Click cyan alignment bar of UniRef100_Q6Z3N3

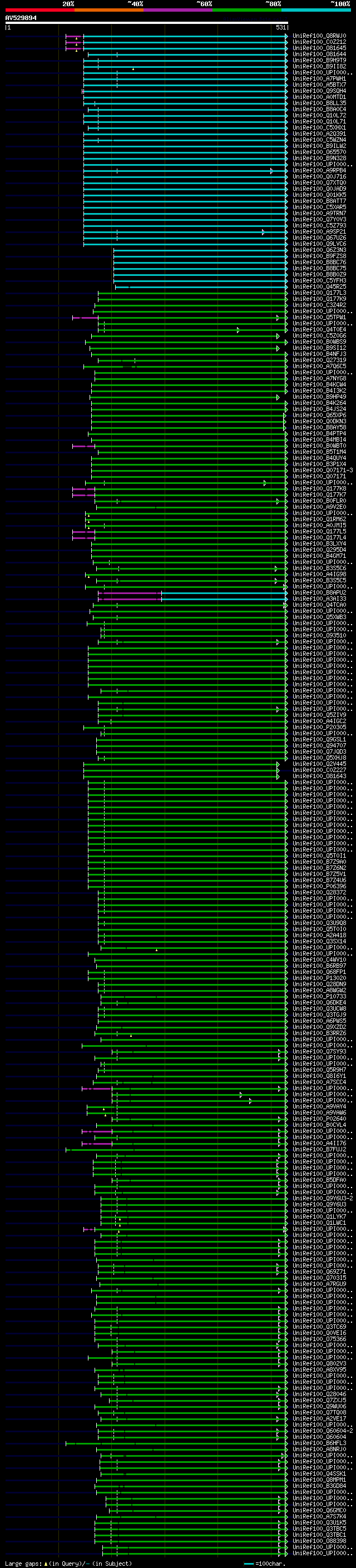(x=200, y=250)
